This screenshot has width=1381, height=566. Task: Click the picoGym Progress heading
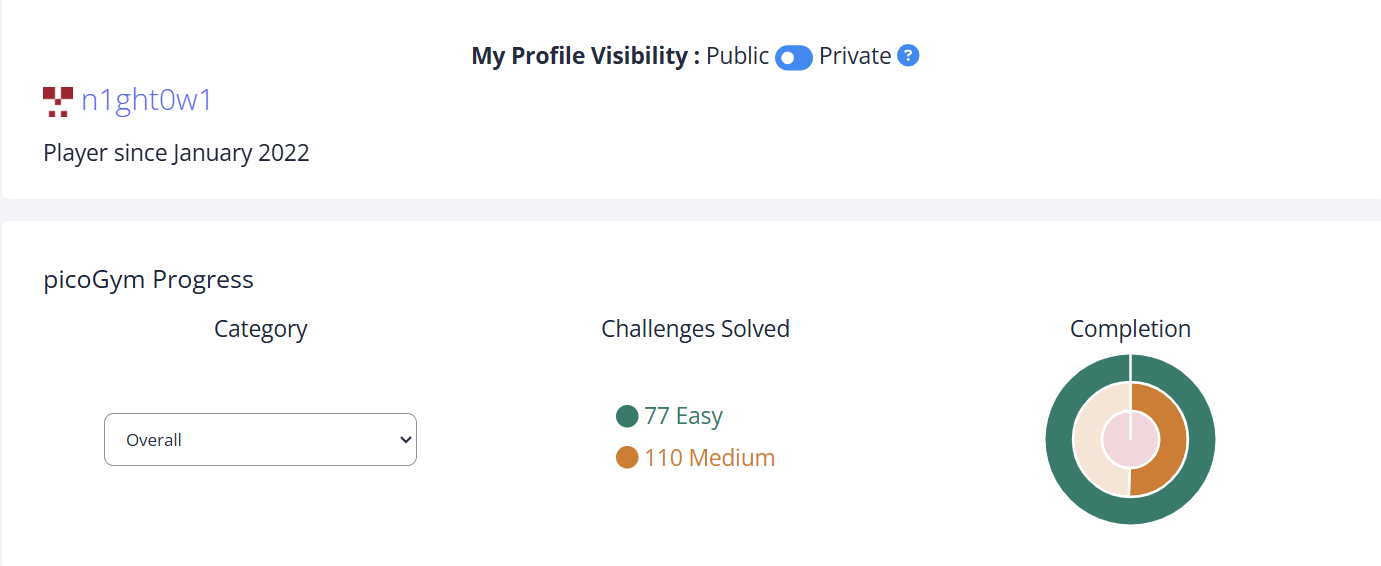(149, 280)
